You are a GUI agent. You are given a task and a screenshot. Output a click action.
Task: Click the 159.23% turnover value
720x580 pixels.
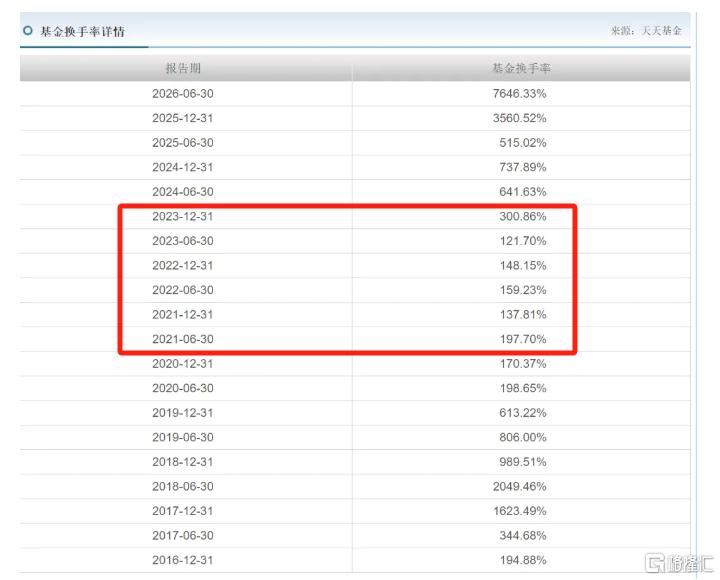point(523,290)
